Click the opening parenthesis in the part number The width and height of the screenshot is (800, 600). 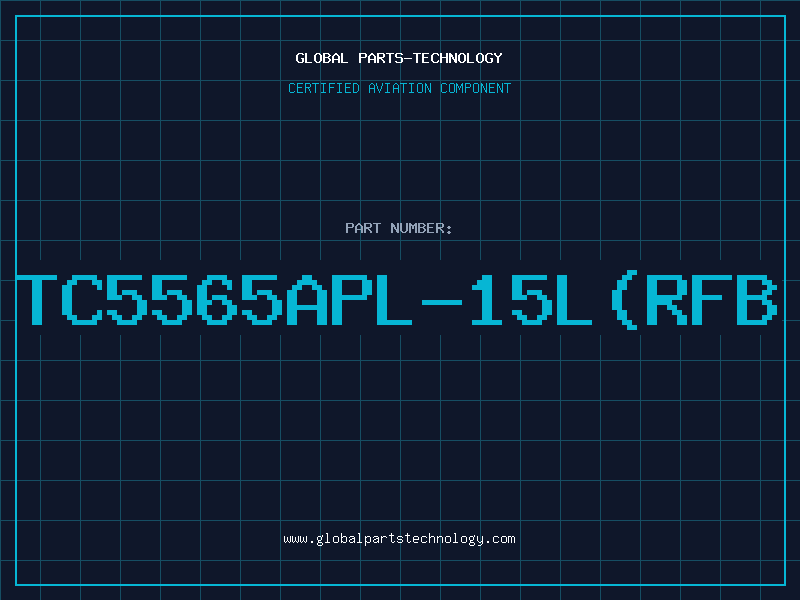click(624, 300)
